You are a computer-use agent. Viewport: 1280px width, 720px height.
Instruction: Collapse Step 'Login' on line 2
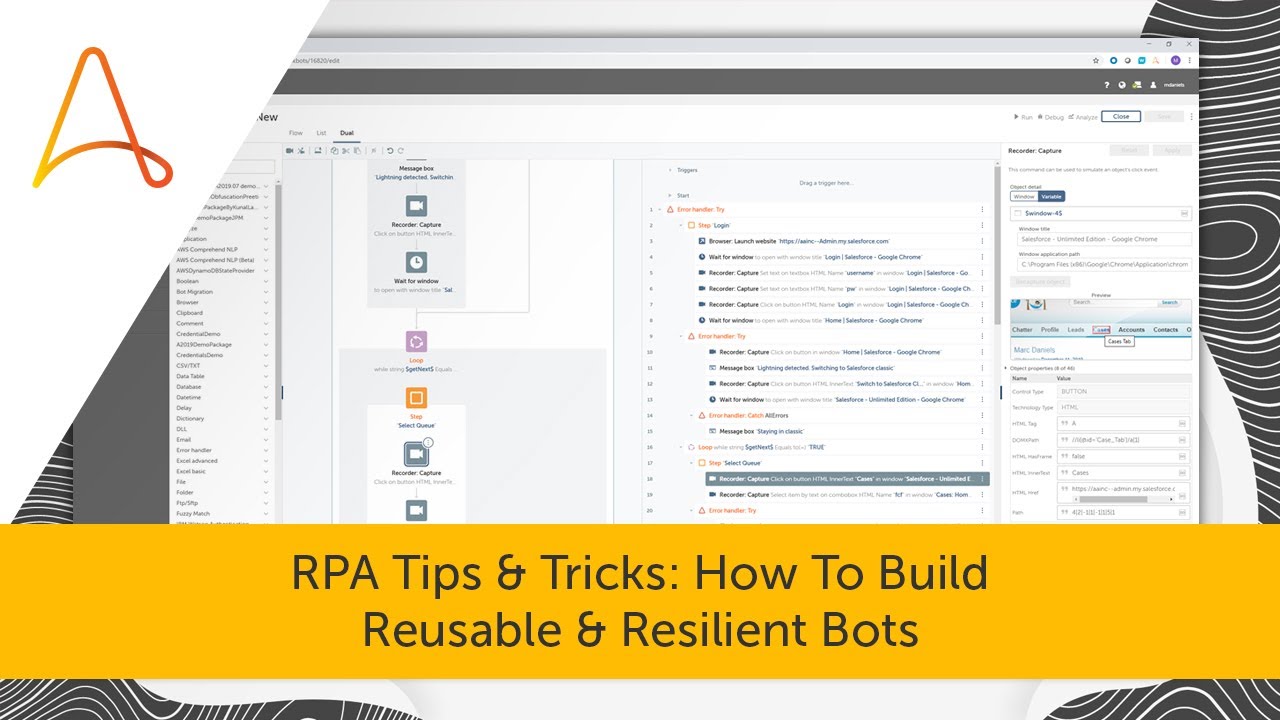pyautogui.click(x=681, y=225)
